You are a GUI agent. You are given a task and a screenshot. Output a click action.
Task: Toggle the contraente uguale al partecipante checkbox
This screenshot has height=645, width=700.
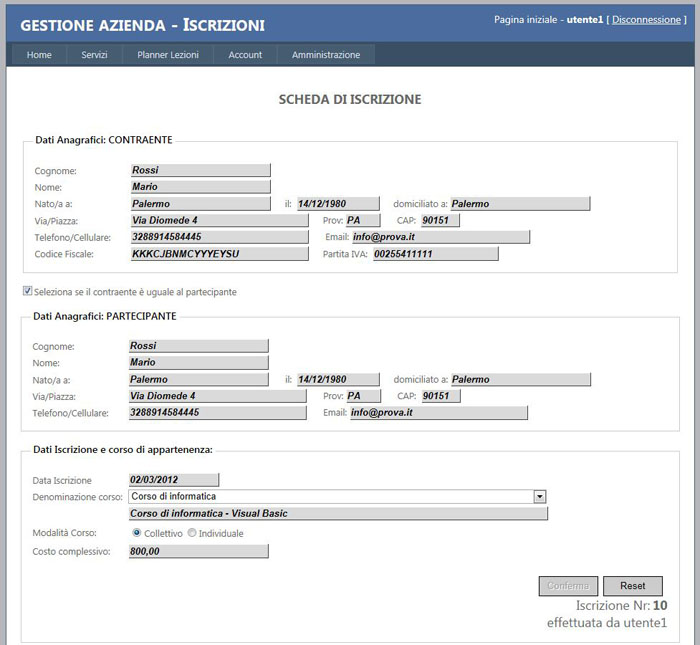(x=27, y=291)
